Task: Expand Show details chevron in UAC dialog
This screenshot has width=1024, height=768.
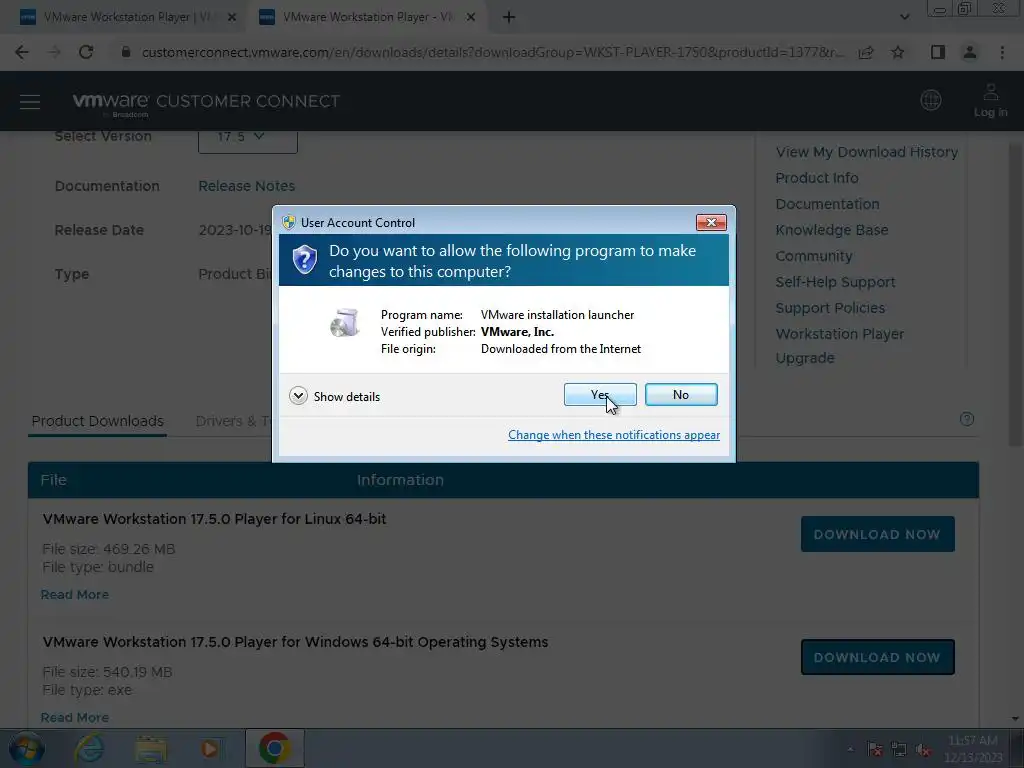Action: [298, 396]
